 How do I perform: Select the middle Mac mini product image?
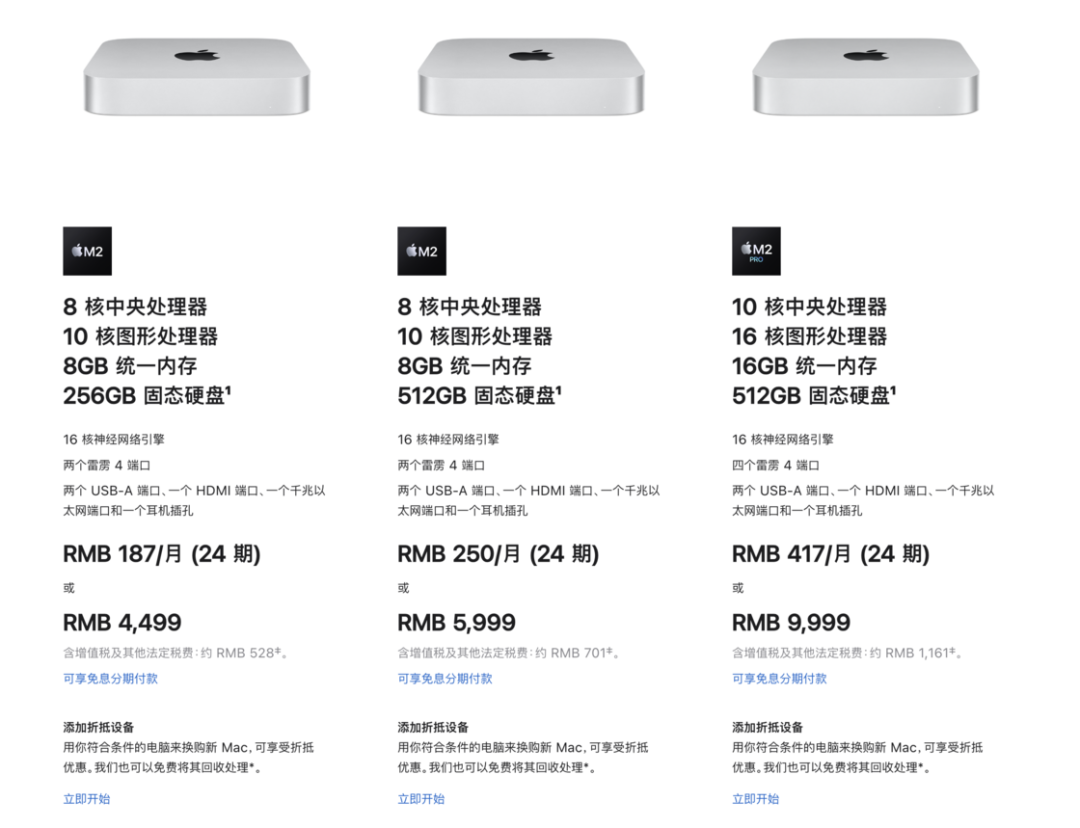tap(531, 76)
